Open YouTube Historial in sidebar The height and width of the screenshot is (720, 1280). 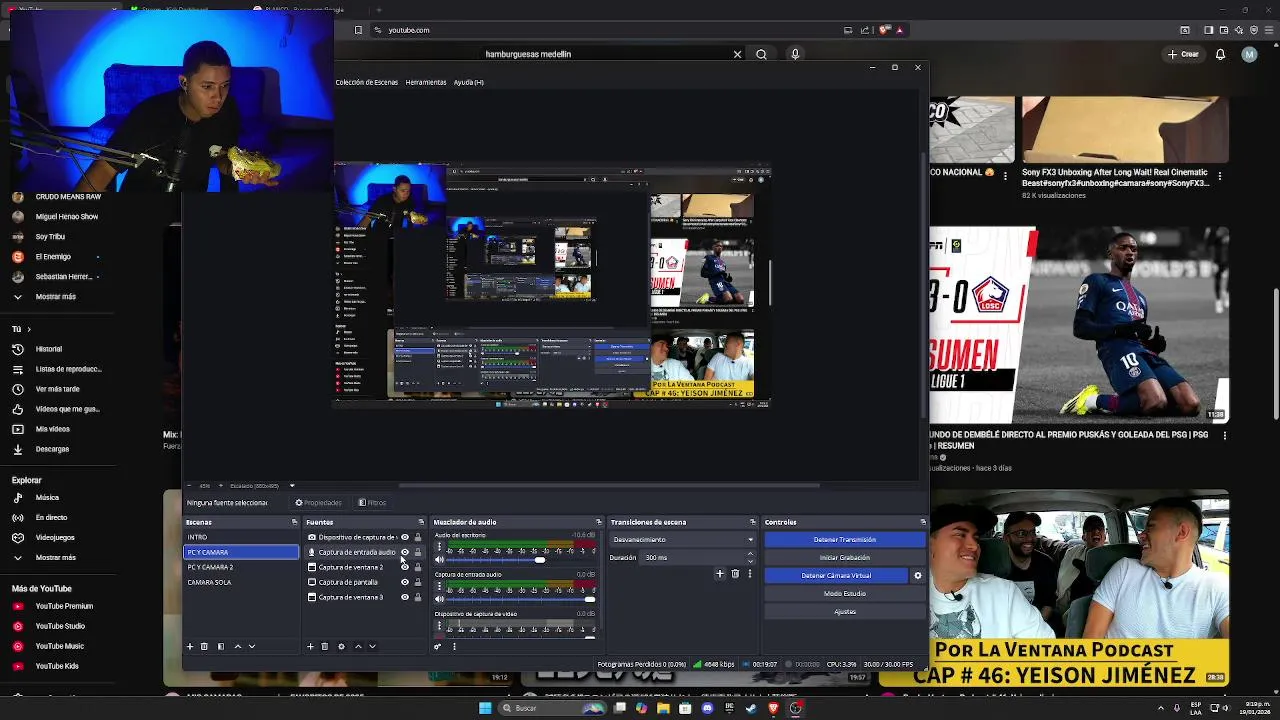[x=49, y=349]
